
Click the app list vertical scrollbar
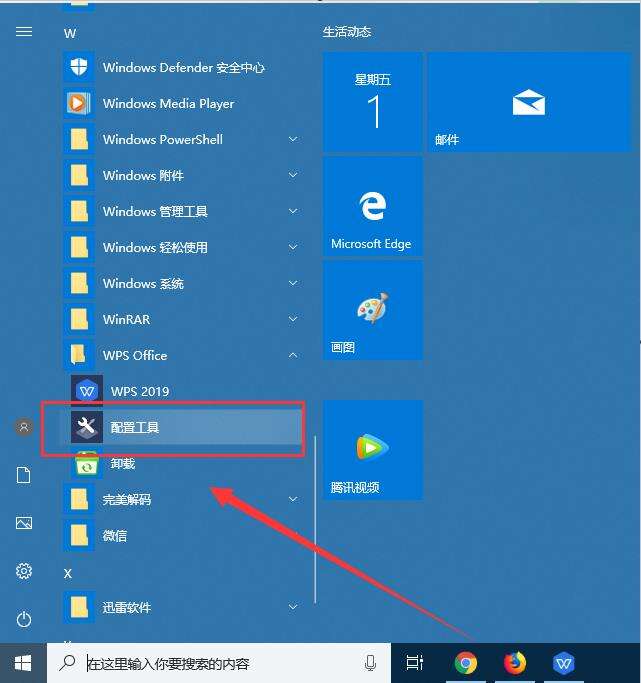[315, 520]
